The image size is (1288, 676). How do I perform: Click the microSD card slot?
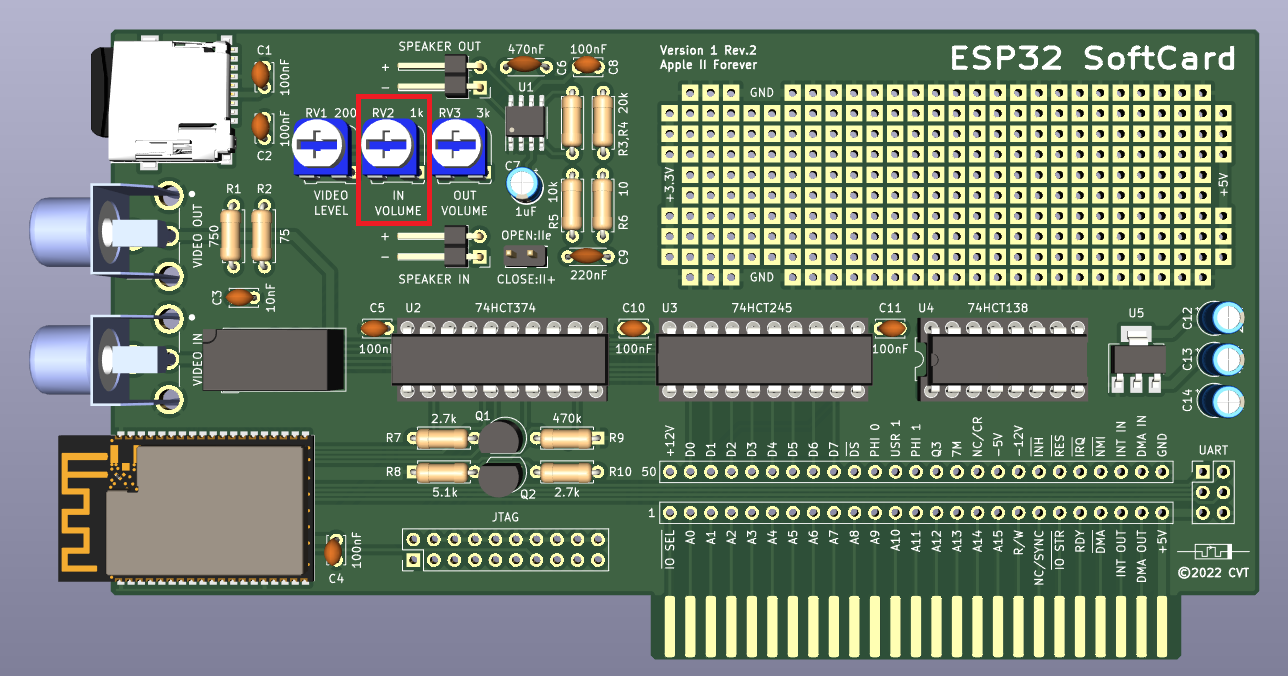coord(166,103)
